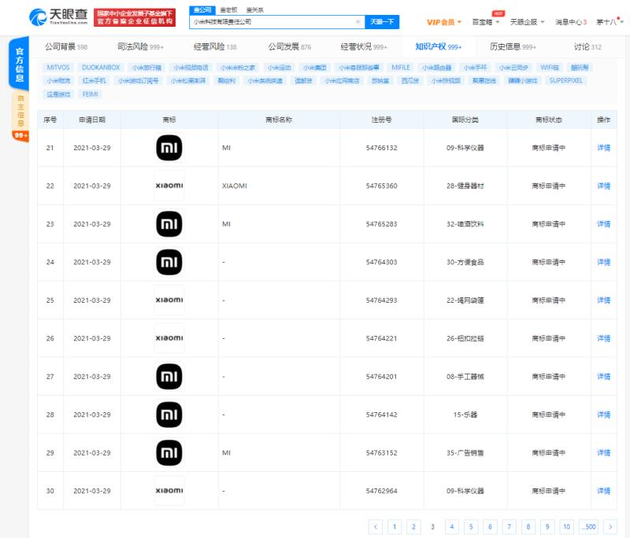The width and height of the screenshot is (630, 538).
Task: Open 详情 for registration 54765360
Action: 603,186
